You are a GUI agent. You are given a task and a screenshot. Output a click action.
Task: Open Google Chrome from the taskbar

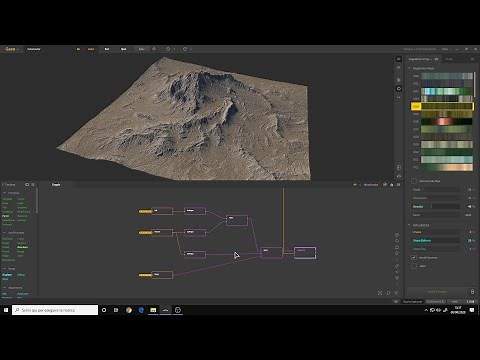coord(129,310)
